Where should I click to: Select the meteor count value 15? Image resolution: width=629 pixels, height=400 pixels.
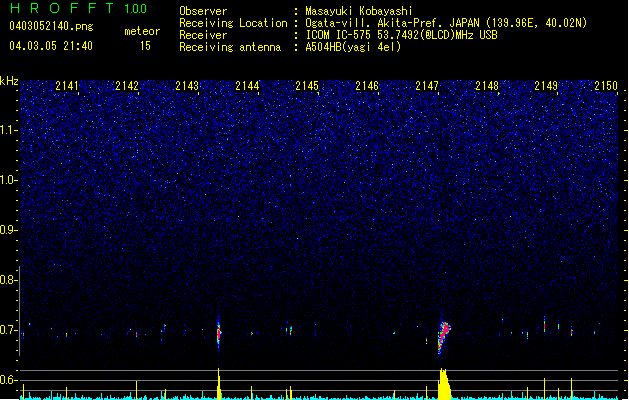[145, 46]
